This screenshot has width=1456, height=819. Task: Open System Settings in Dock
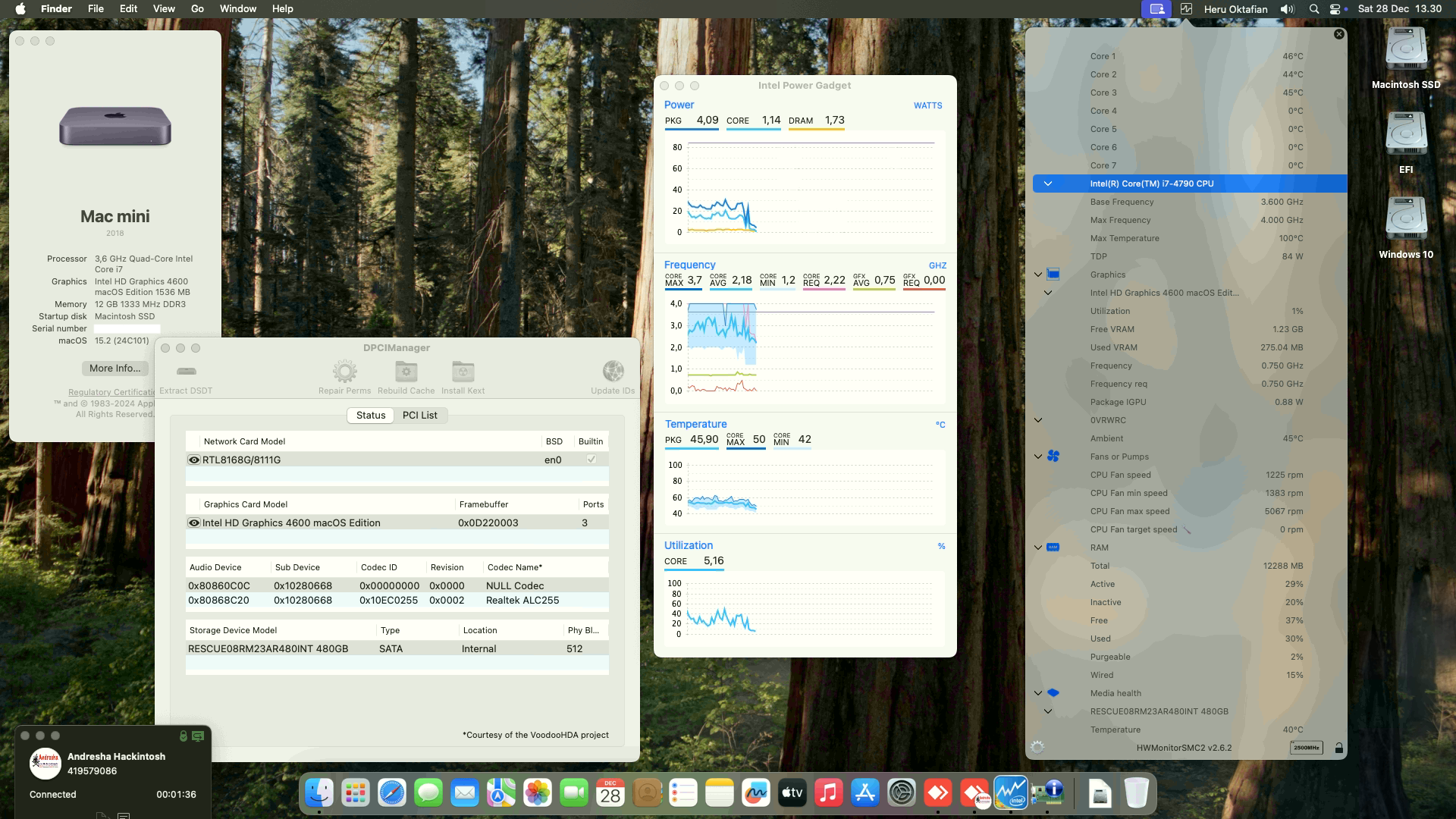tap(902, 793)
